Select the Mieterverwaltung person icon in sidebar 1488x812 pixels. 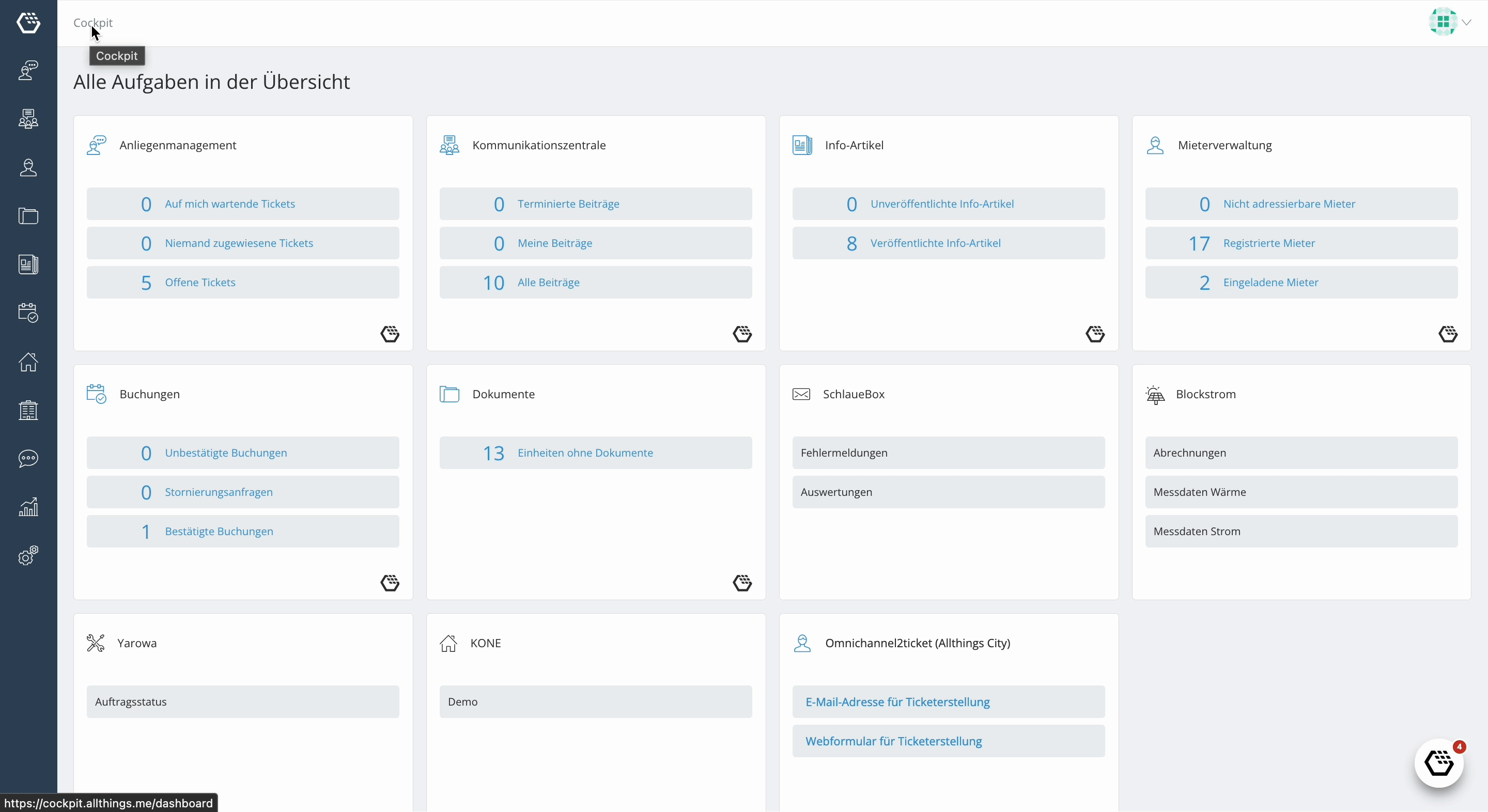[28, 167]
